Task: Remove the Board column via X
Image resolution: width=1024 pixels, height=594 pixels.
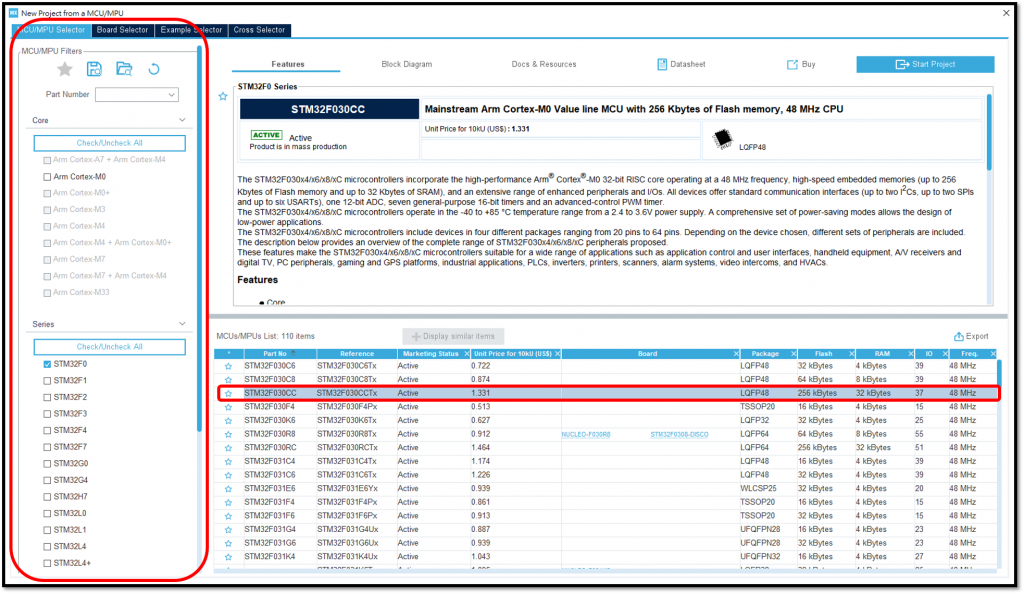Action: [x=736, y=354]
